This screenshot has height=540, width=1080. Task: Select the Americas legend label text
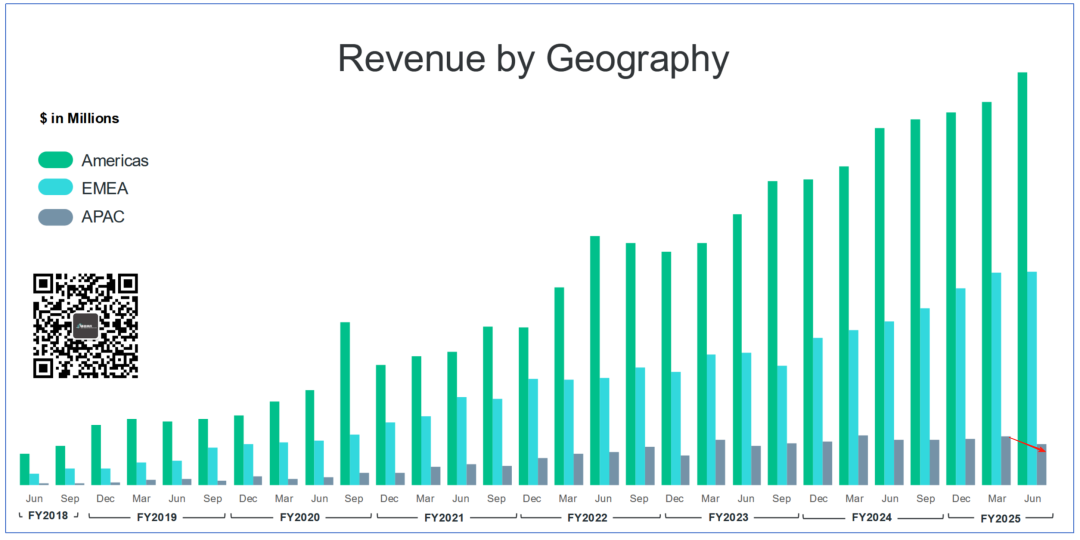[x=115, y=160]
